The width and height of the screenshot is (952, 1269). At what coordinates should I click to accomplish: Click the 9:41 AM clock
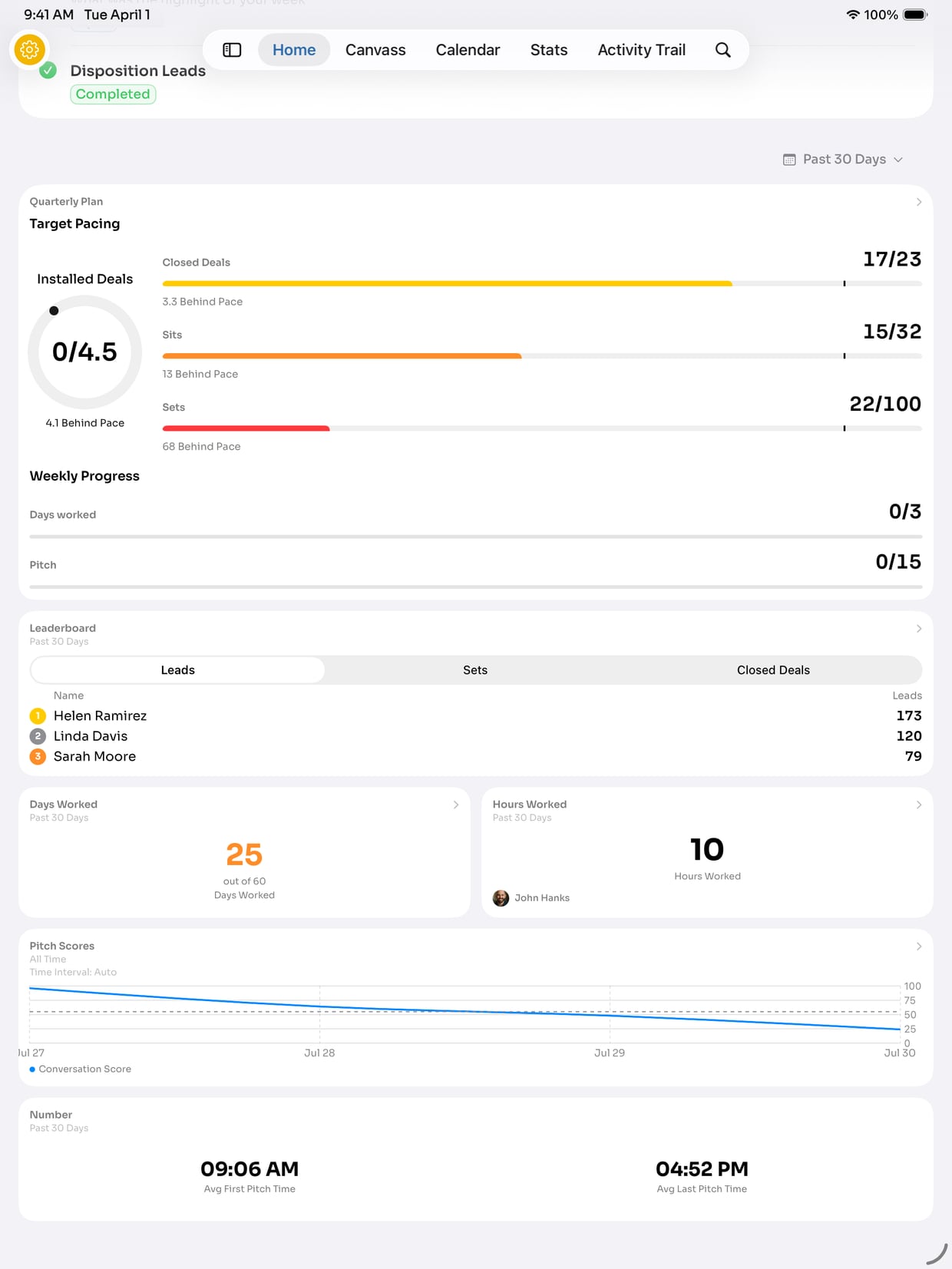(48, 15)
